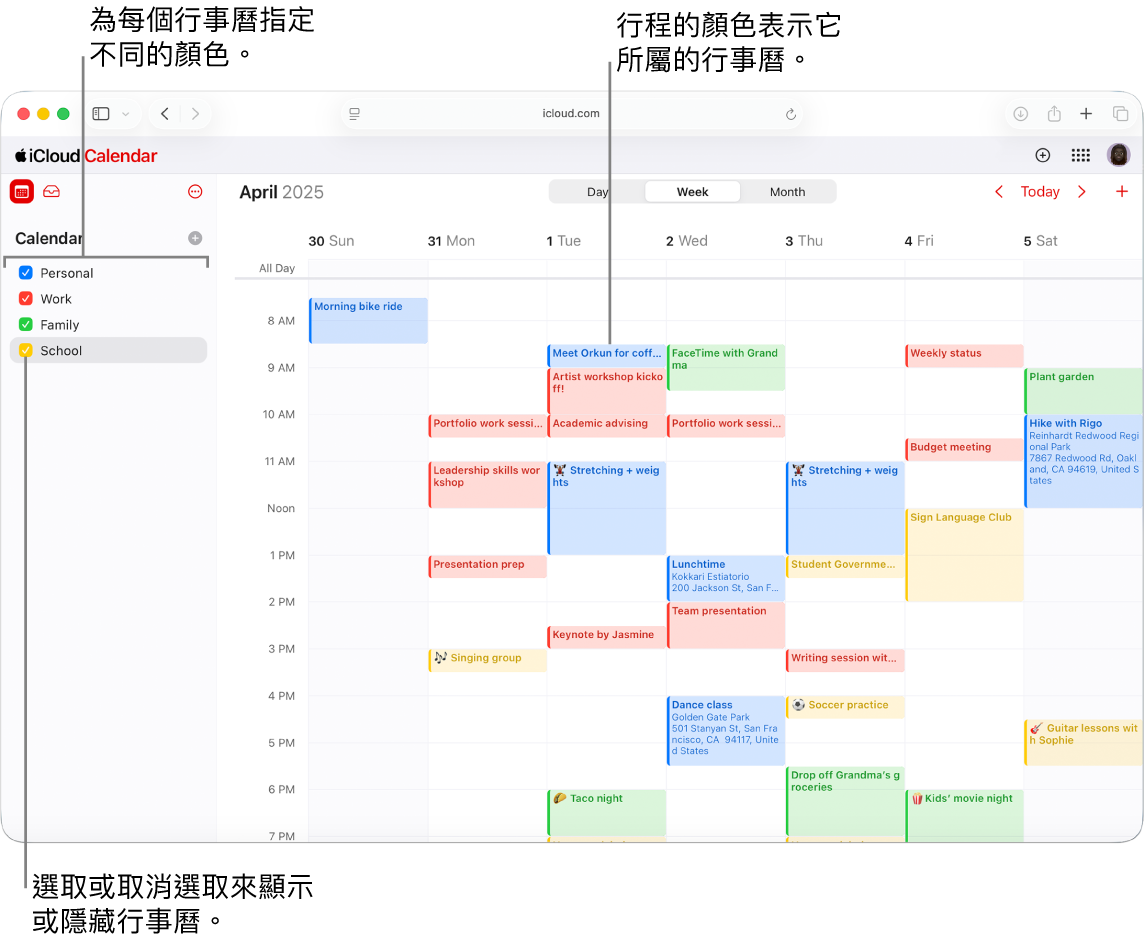
Task: Open the more options ellipsis above the calendar list
Action: (x=195, y=191)
